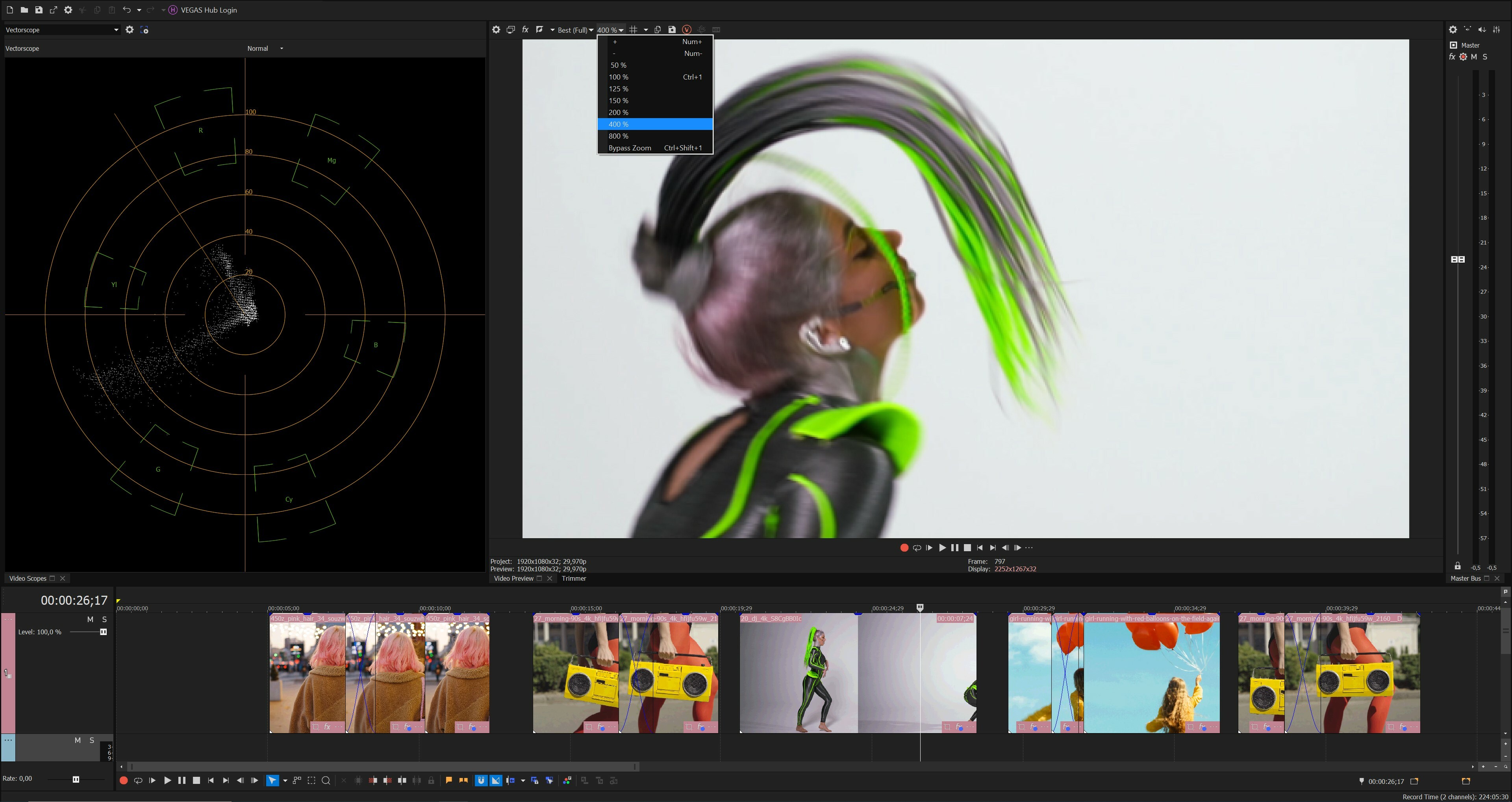Toggle the overlays grid icon

tap(633, 30)
